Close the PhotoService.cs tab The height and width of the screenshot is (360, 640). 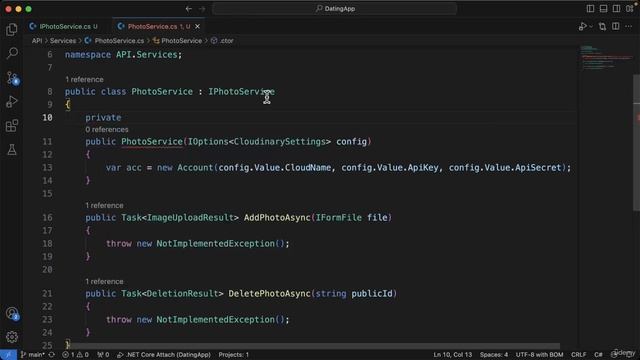(x=198, y=27)
